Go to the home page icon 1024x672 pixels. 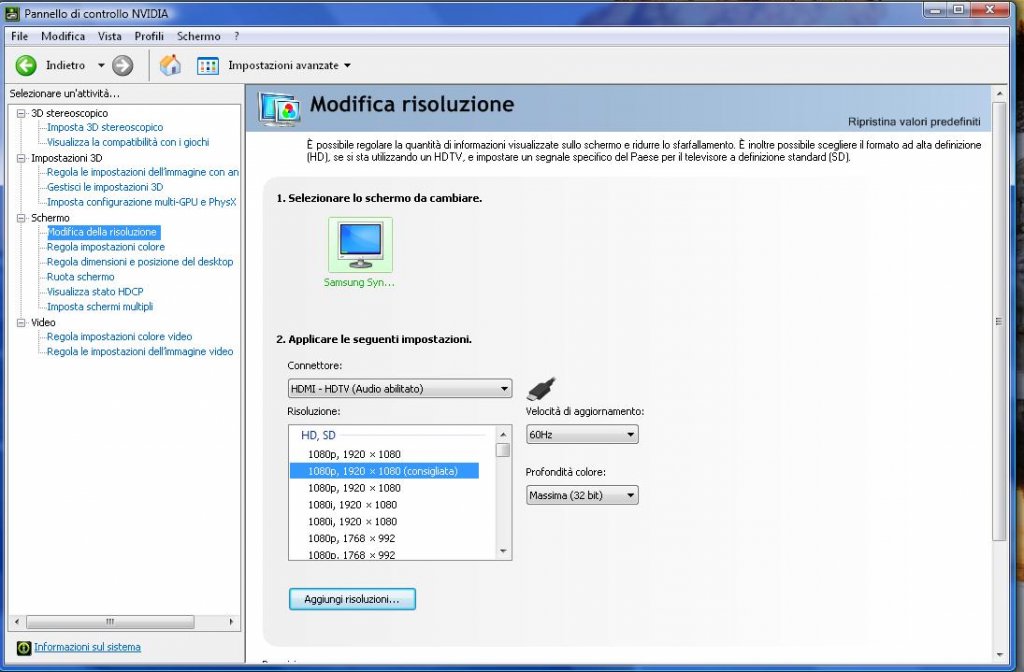click(x=170, y=65)
